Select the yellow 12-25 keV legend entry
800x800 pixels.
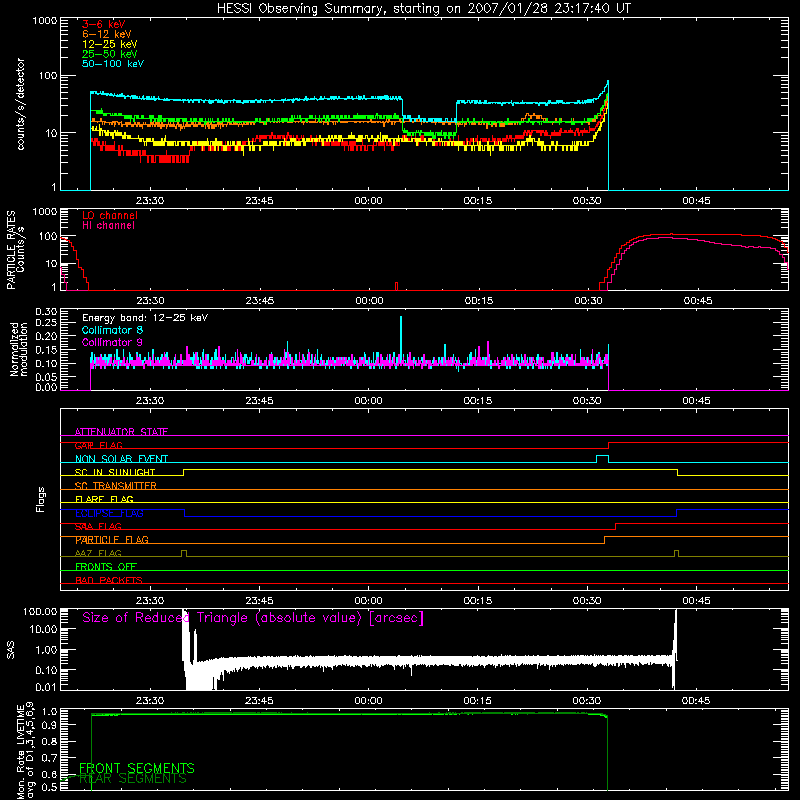click(x=110, y=44)
